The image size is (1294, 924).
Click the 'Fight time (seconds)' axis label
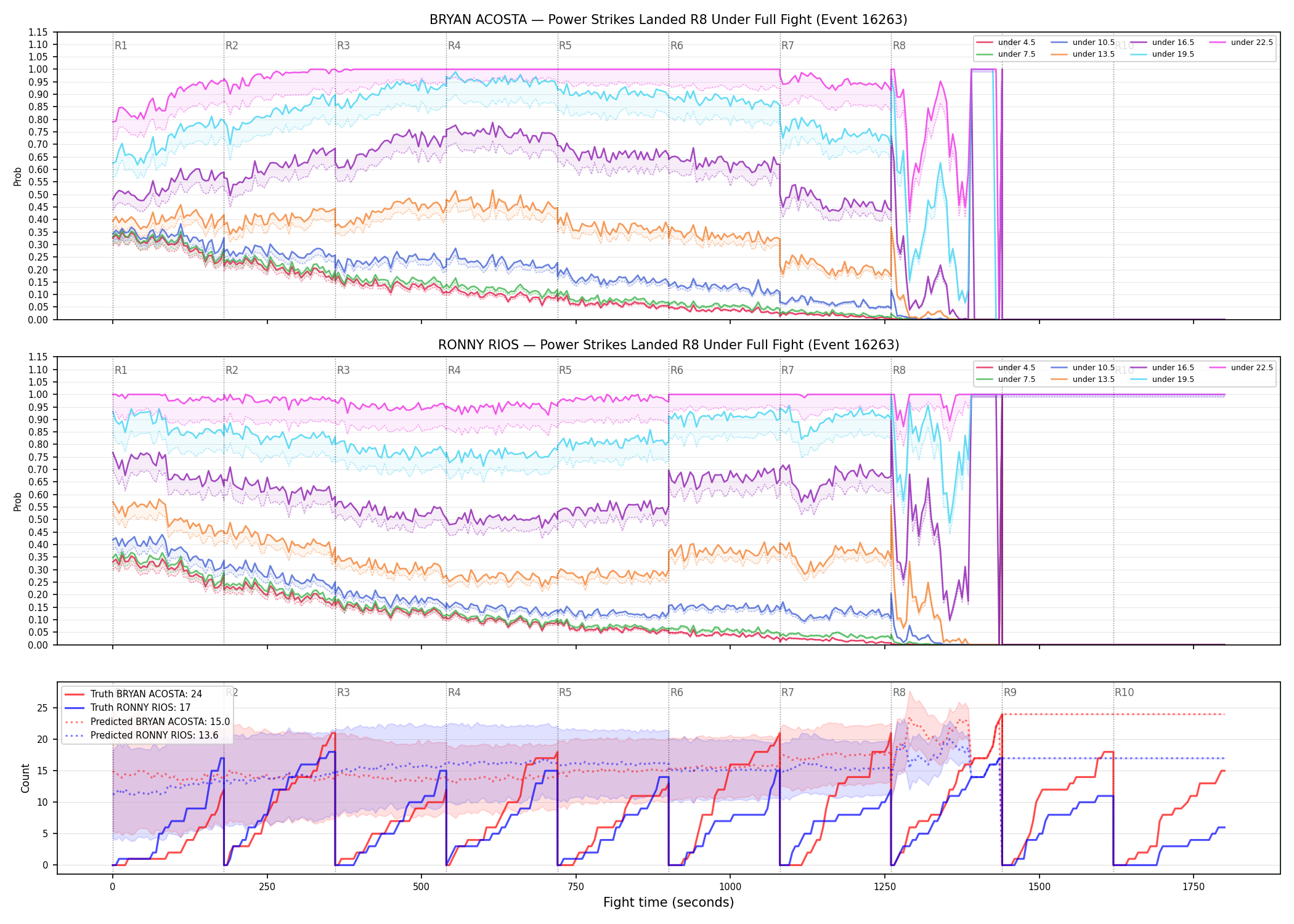click(669, 902)
